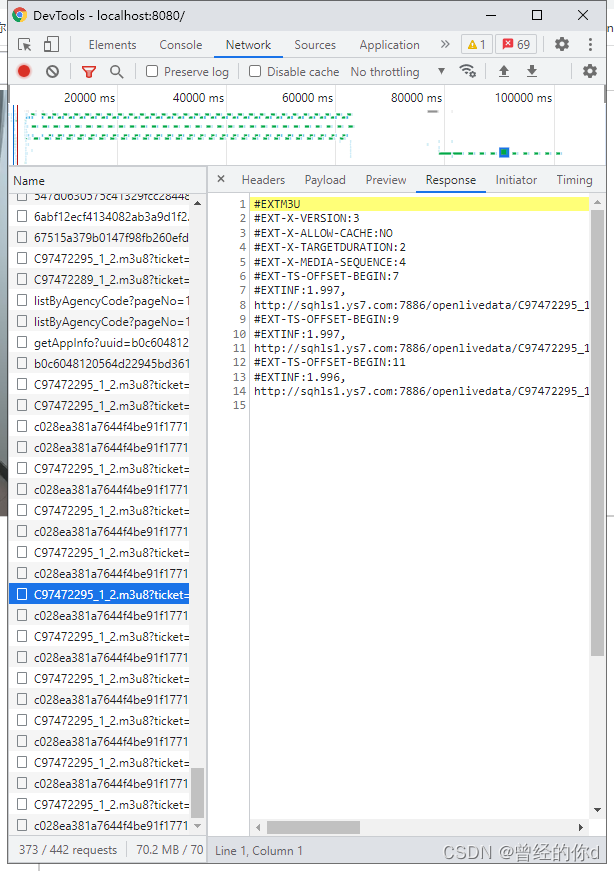Export HAR file download arrow icon

pyautogui.click(x=532, y=71)
